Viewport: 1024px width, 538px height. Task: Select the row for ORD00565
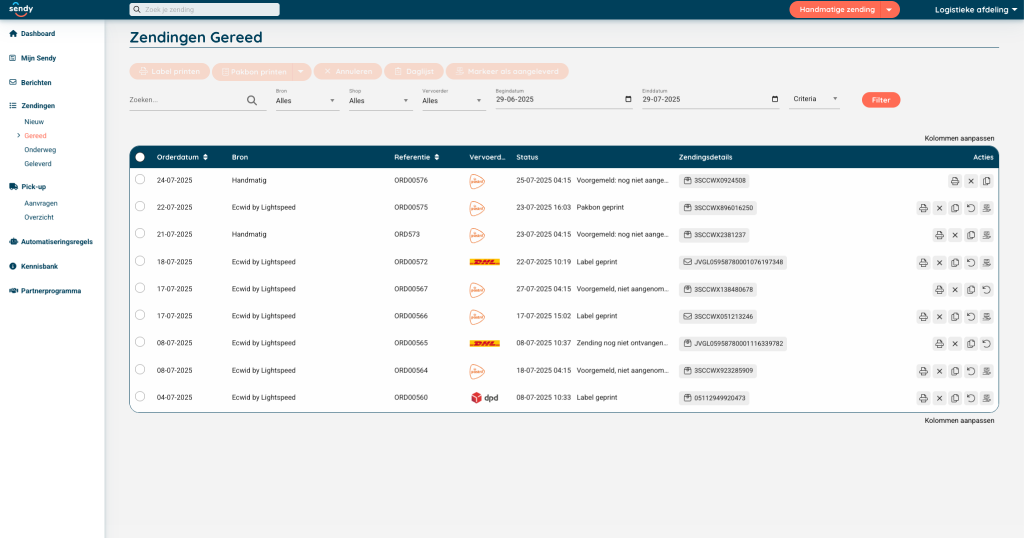click(x=140, y=342)
